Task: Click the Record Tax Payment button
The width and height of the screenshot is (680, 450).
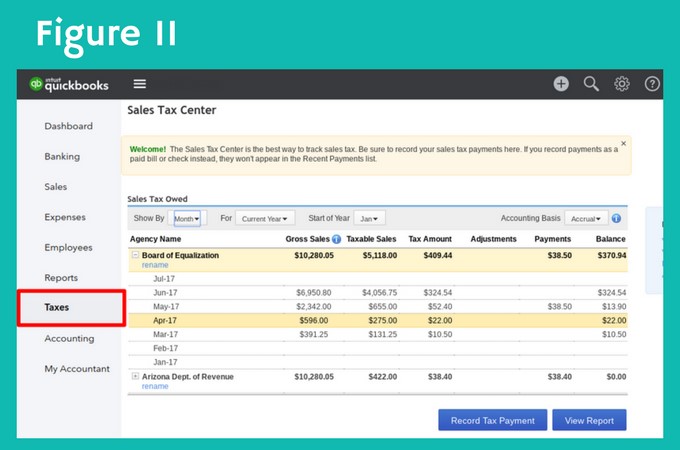Action: 493,420
